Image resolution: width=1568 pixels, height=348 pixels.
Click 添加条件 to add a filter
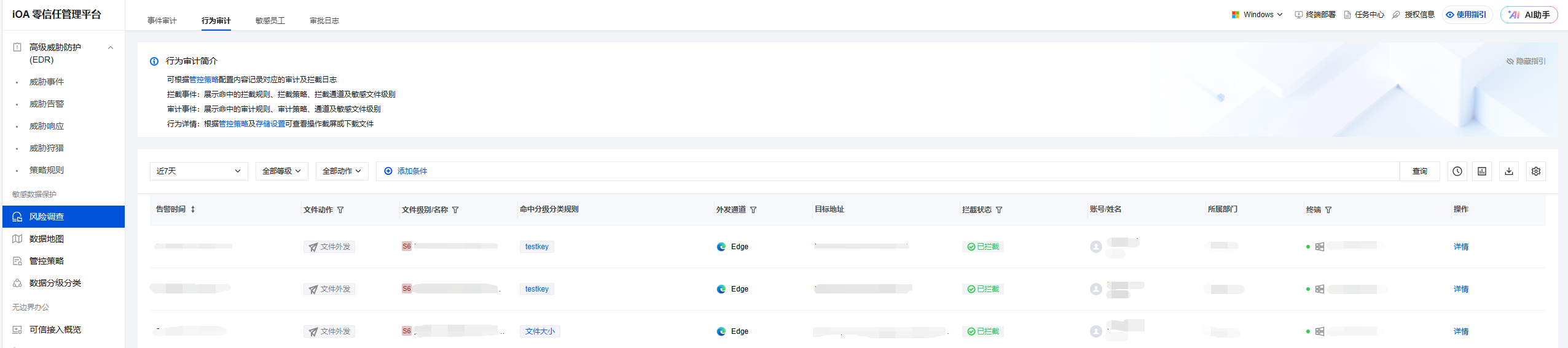[x=406, y=171]
